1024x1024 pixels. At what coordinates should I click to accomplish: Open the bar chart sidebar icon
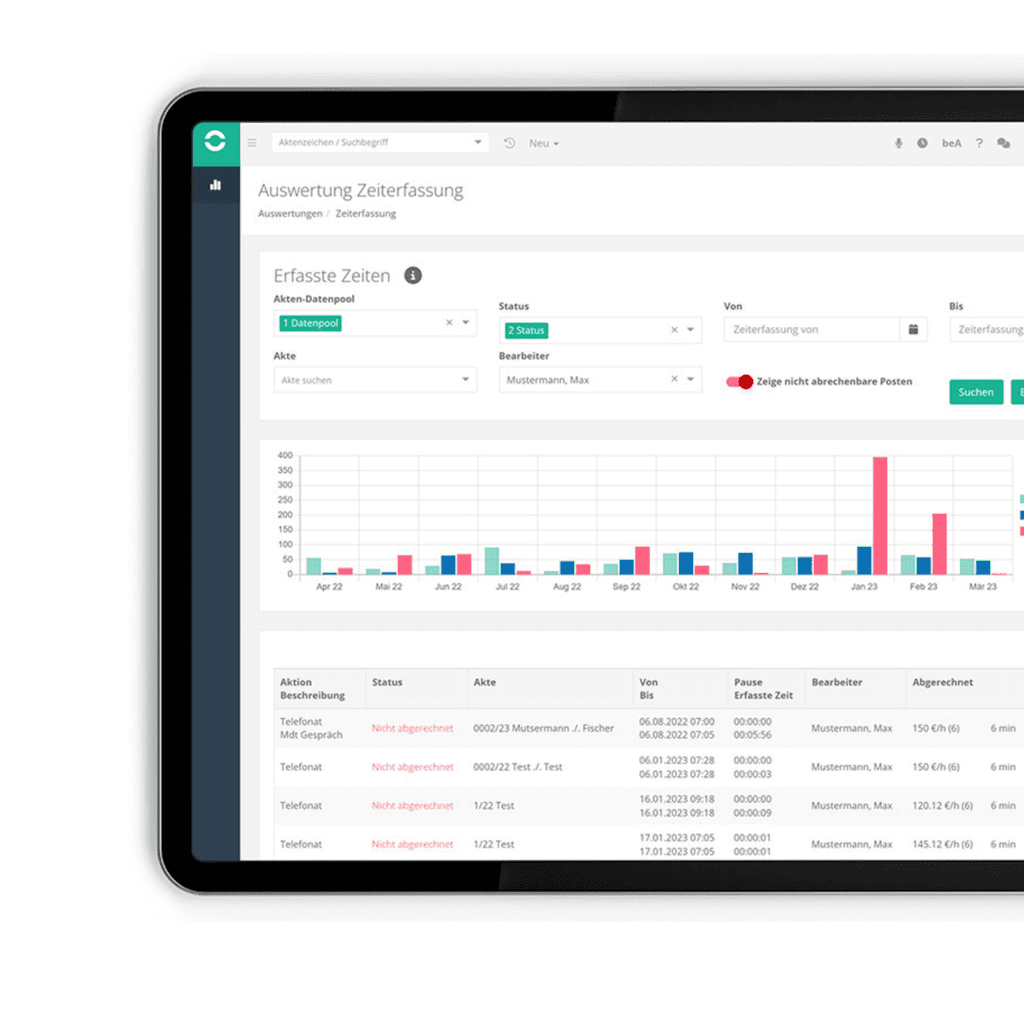[x=216, y=185]
